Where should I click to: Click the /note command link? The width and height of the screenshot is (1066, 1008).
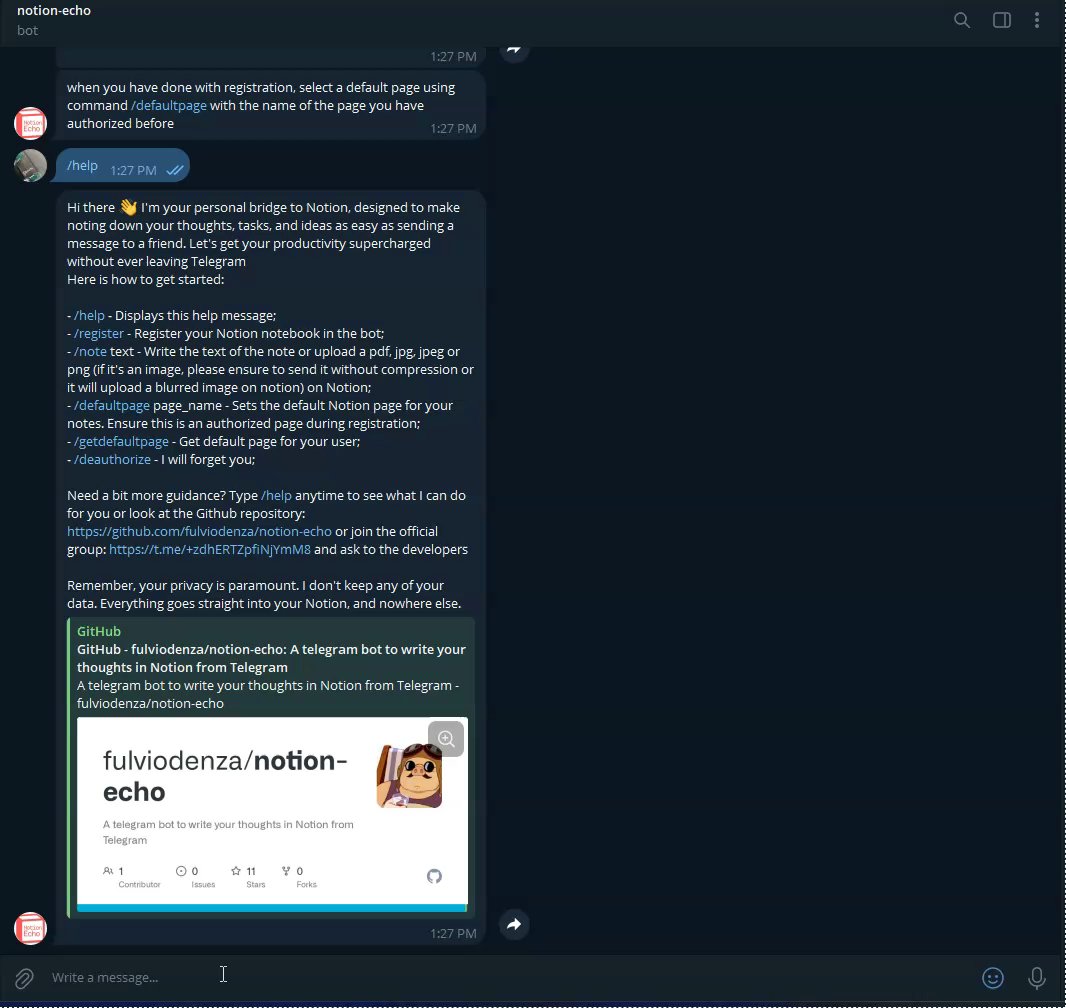tap(90, 351)
